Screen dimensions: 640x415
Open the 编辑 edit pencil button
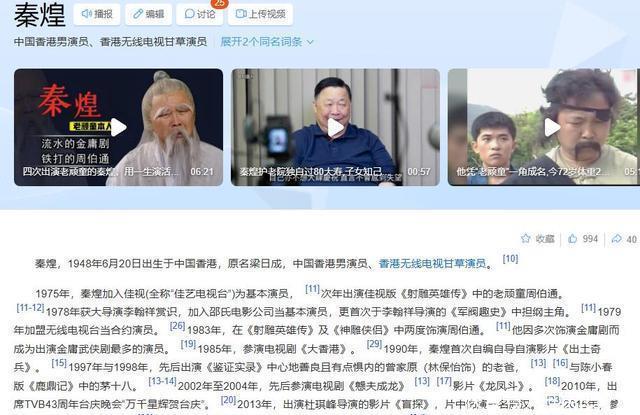pos(149,14)
